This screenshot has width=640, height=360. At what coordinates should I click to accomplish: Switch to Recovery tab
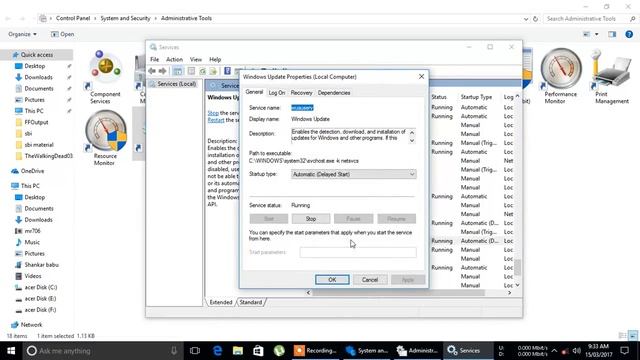[x=301, y=93]
